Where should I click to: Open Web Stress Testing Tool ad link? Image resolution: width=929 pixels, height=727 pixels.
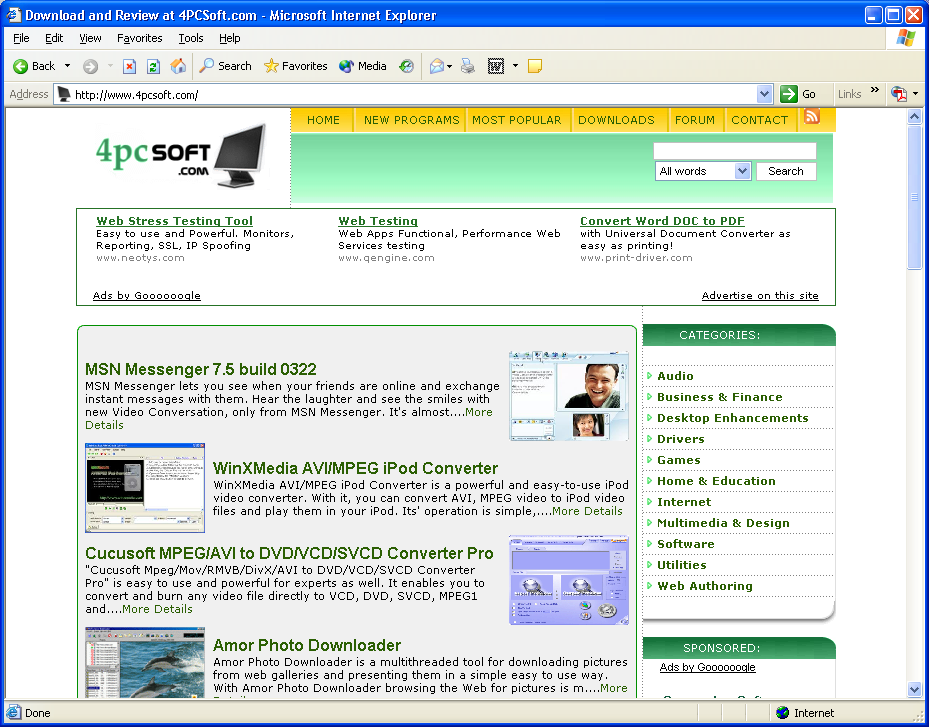[174, 221]
